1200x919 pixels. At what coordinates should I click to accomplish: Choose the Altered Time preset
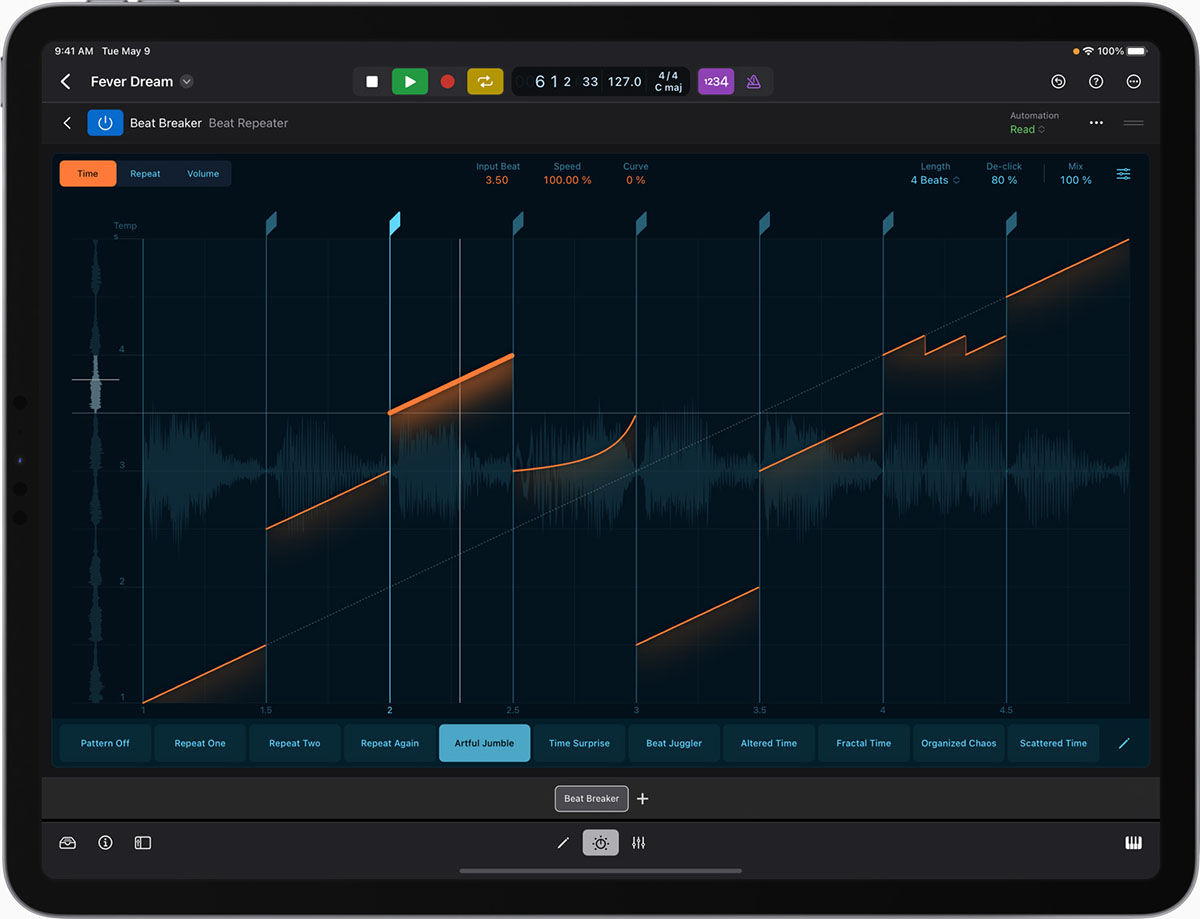769,743
